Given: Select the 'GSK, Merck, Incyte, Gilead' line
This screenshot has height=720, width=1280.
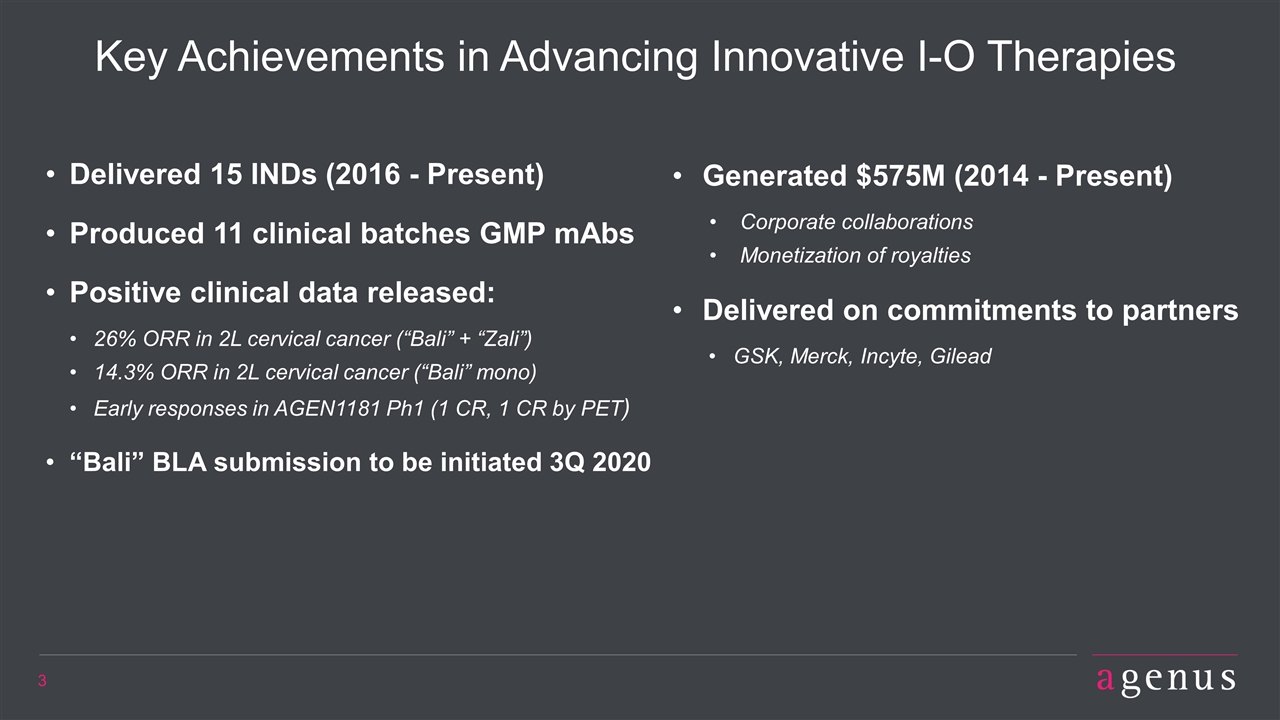Looking at the screenshot, I should 863,357.
